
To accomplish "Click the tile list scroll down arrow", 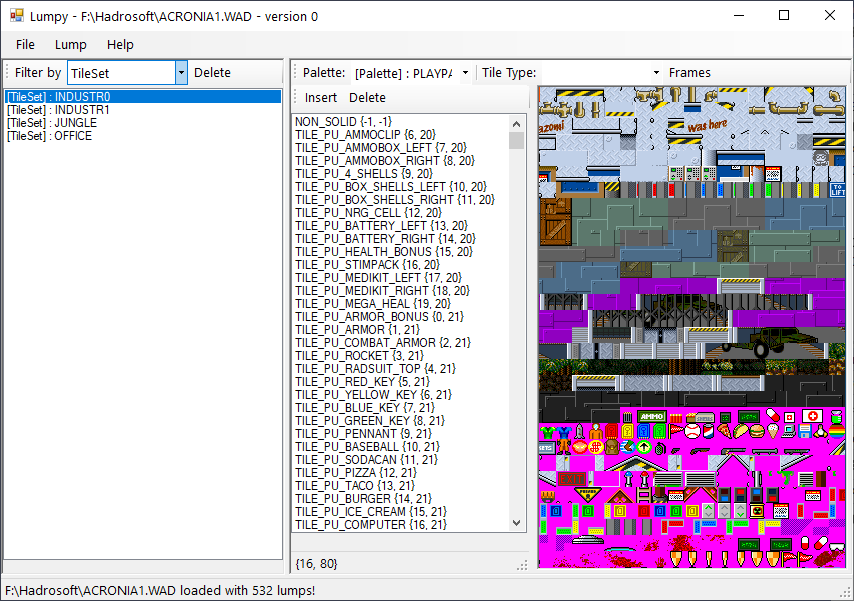I will tap(517, 523).
